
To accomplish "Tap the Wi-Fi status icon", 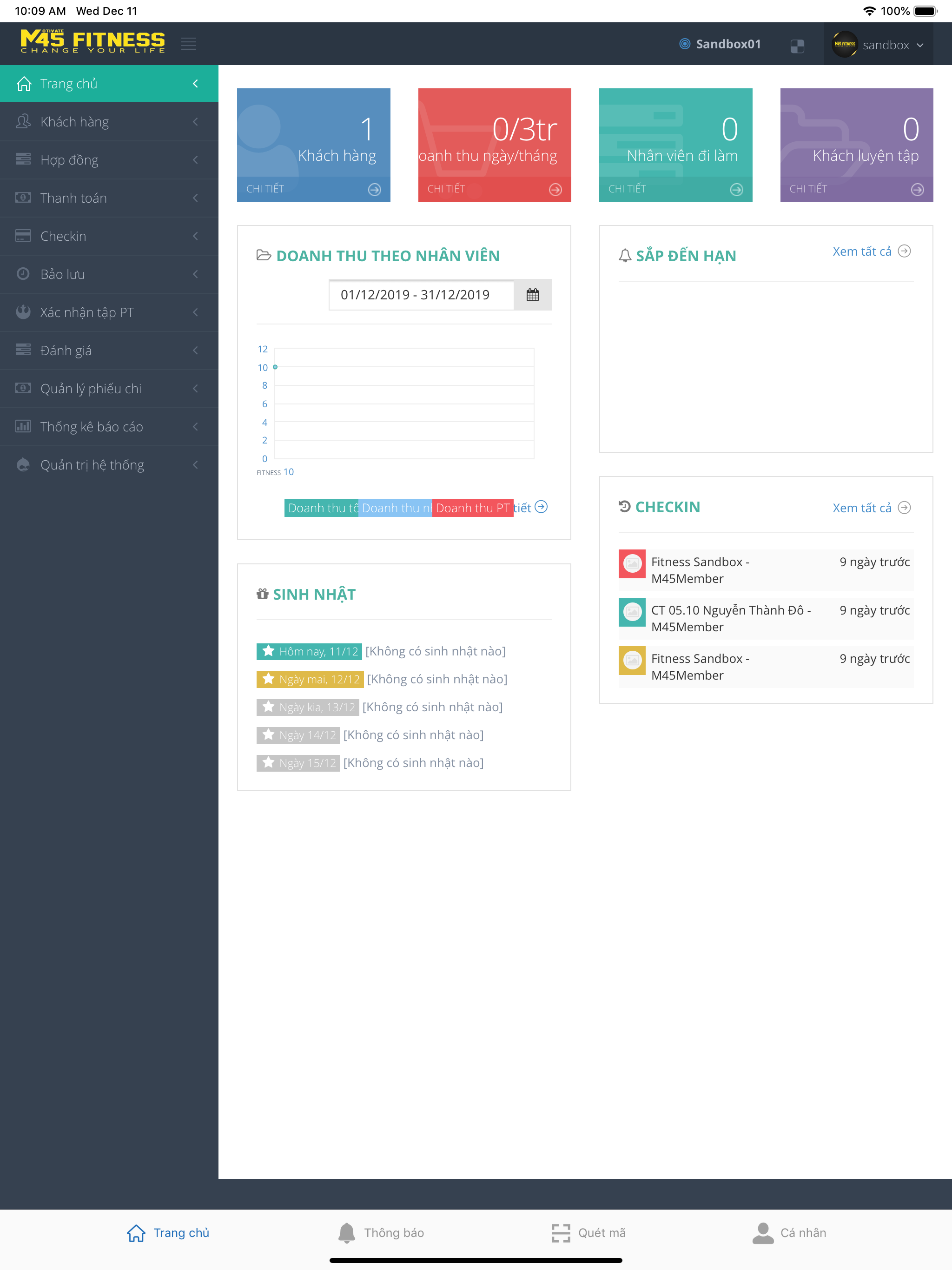I will tap(869, 11).
